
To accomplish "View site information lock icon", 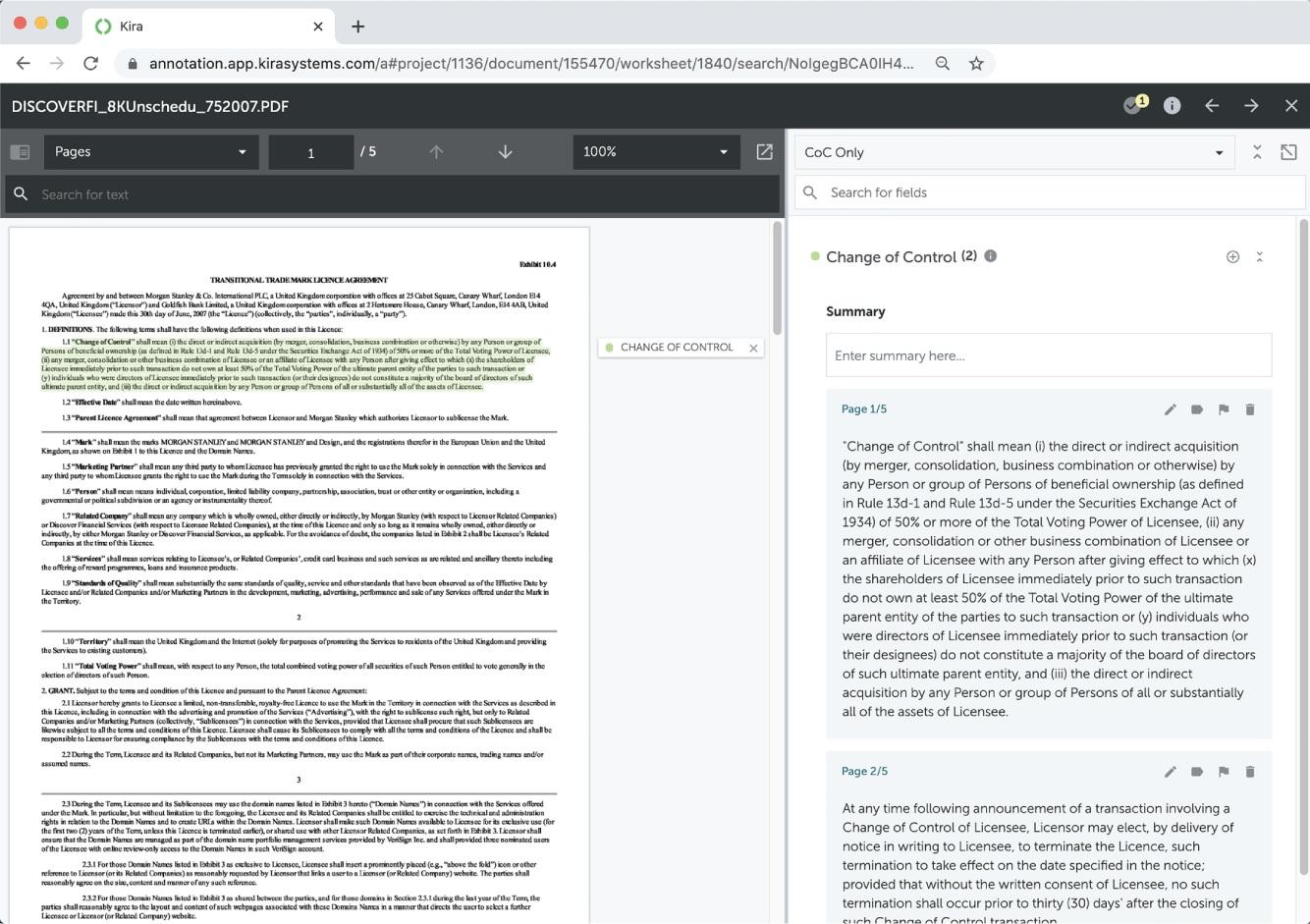I will (133, 64).
